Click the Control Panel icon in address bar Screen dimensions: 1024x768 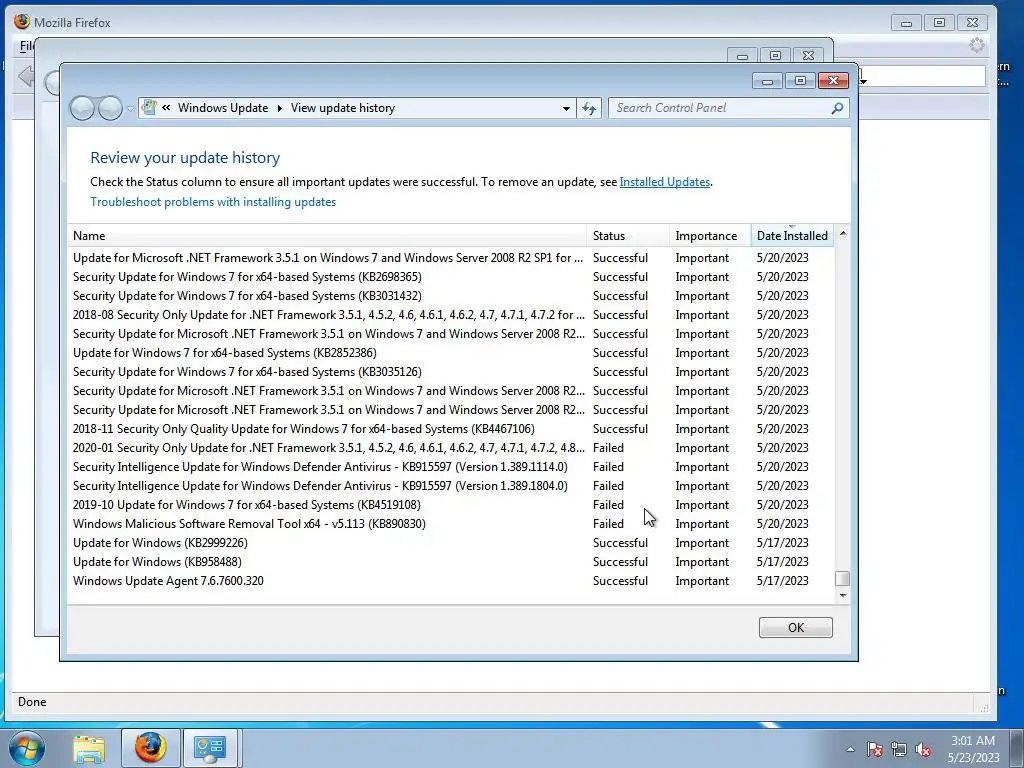click(x=149, y=107)
